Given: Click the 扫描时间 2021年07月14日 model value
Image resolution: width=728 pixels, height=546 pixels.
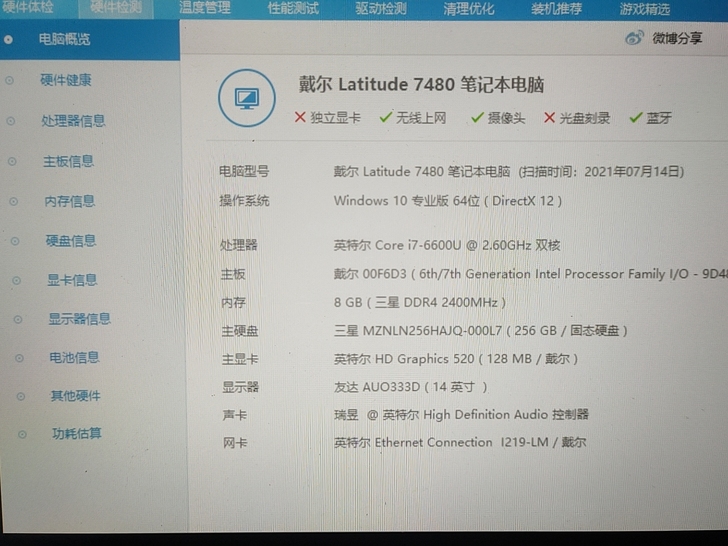Looking at the screenshot, I should (x=509, y=172).
